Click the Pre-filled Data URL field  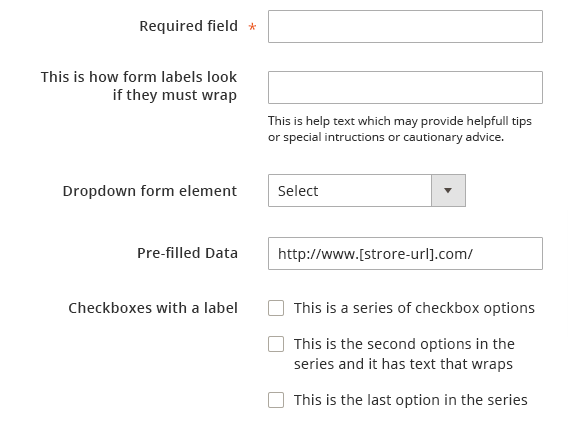coord(405,254)
